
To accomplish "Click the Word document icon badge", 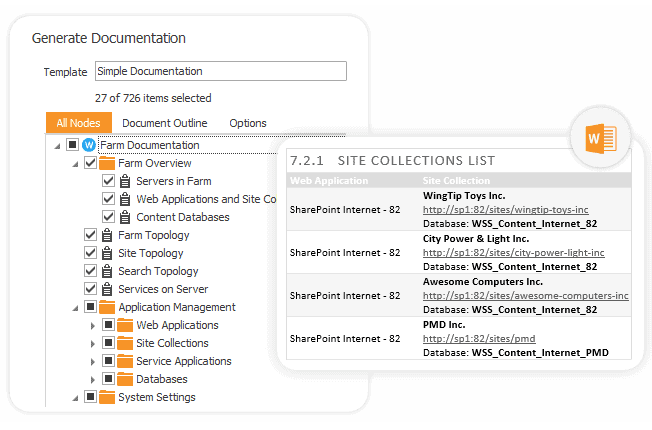I will [600, 138].
